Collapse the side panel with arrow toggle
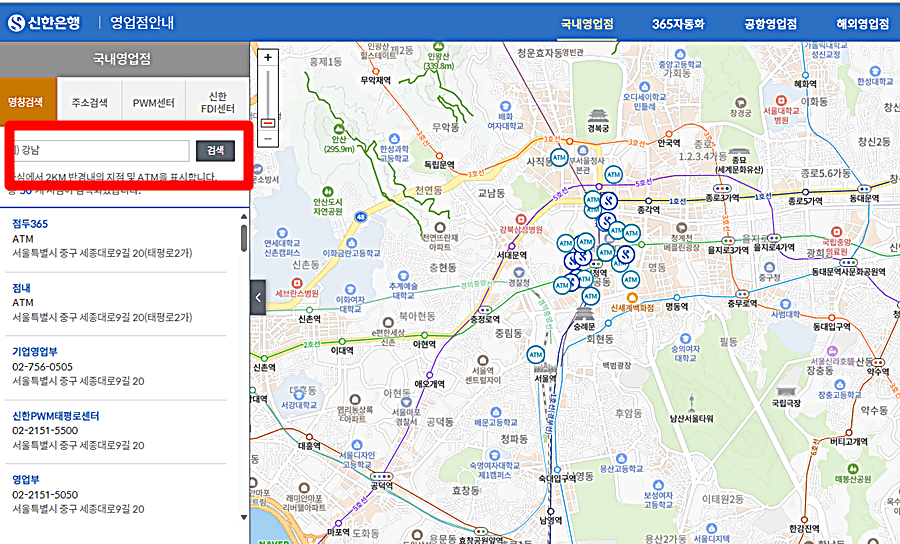900x544 pixels. pos(258,297)
